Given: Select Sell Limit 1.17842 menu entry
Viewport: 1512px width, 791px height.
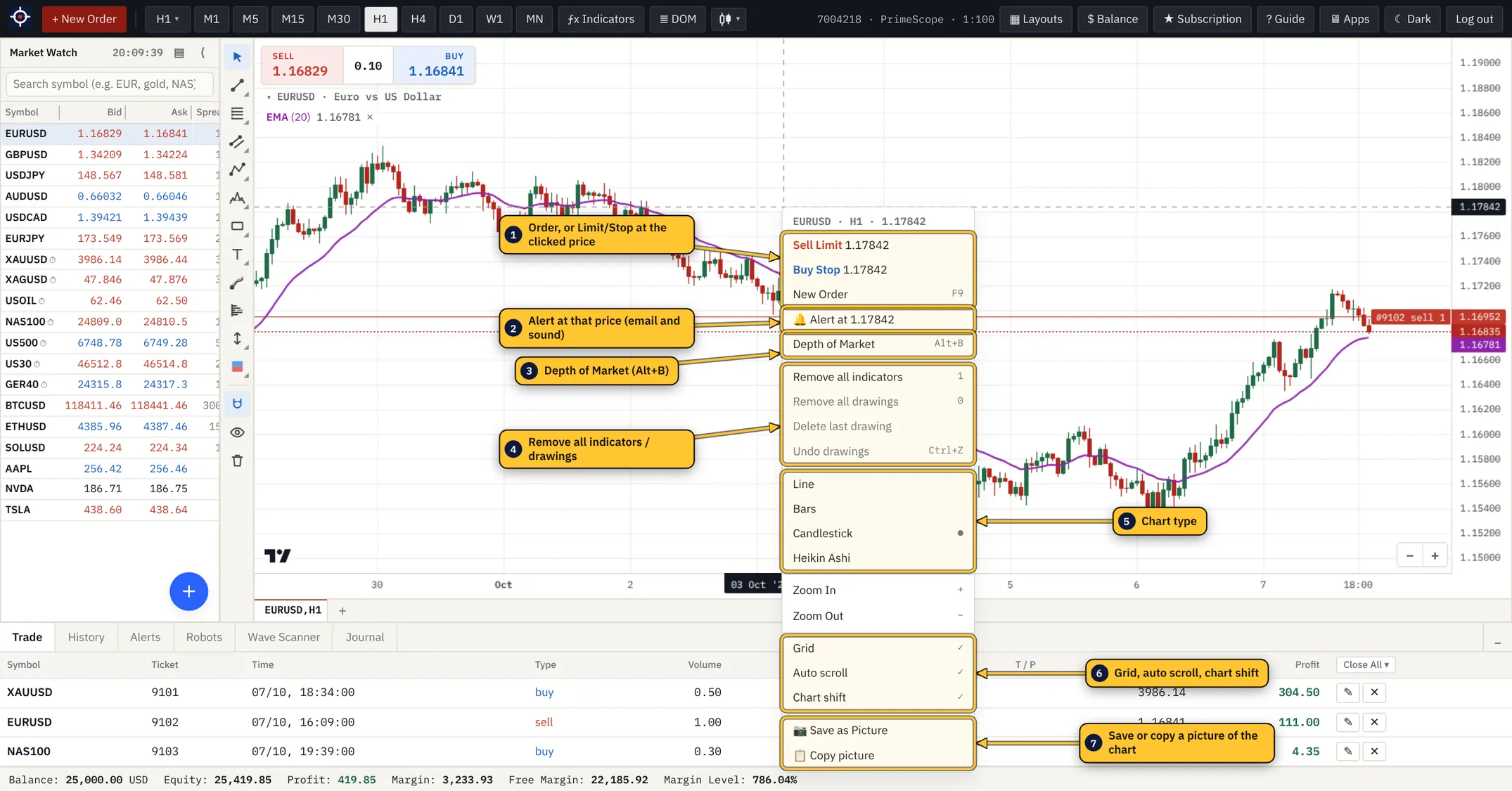Looking at the screenshot, I should [x=878, y=245].
